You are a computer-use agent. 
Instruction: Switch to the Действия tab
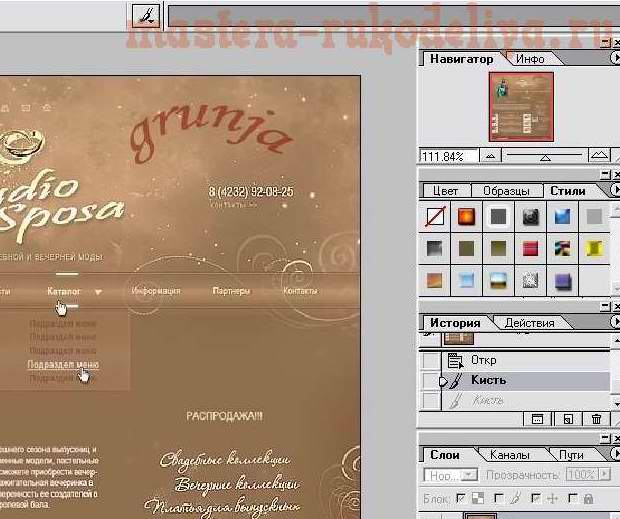tap(529, 323)
